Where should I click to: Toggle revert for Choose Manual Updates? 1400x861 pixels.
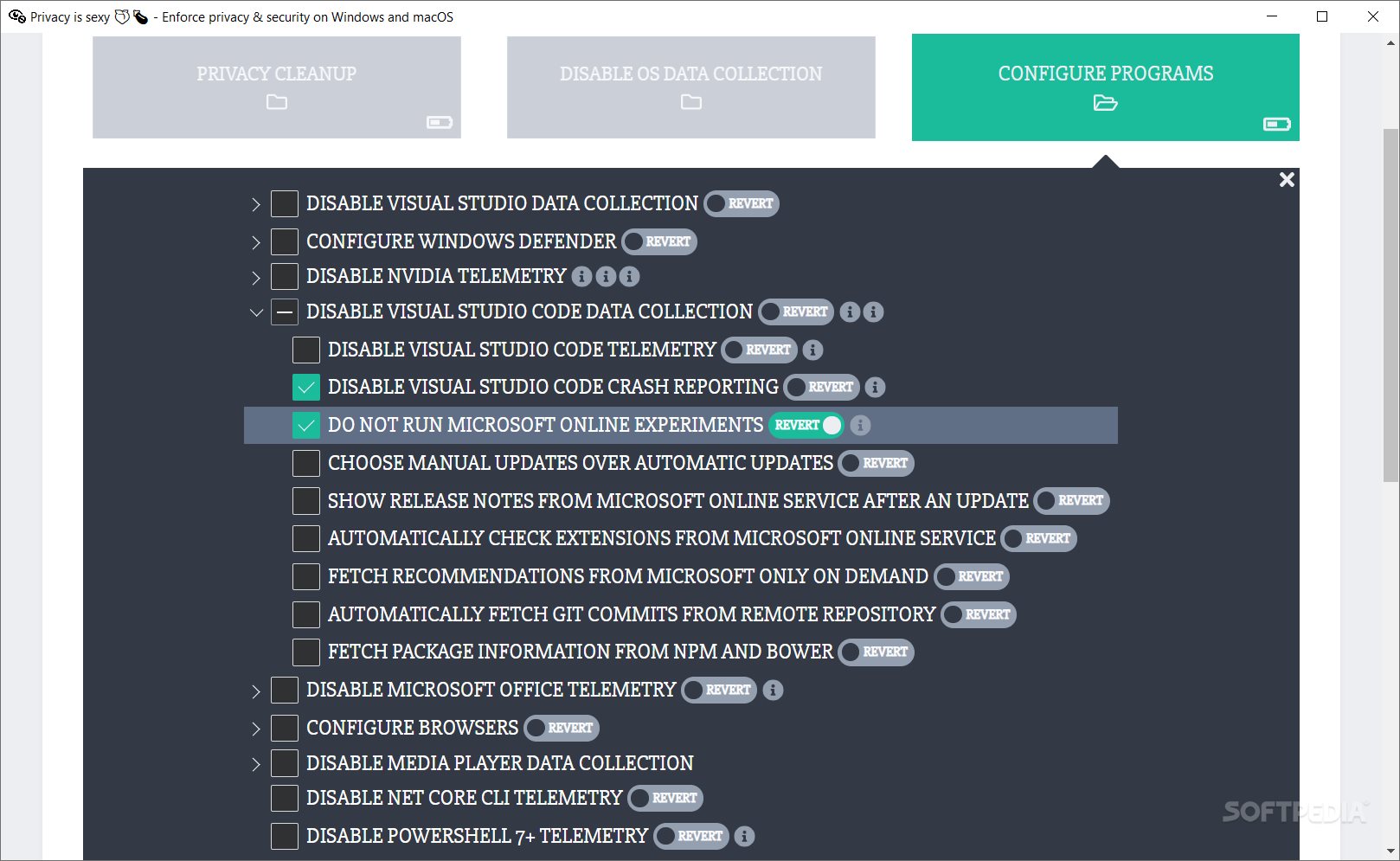877,464
